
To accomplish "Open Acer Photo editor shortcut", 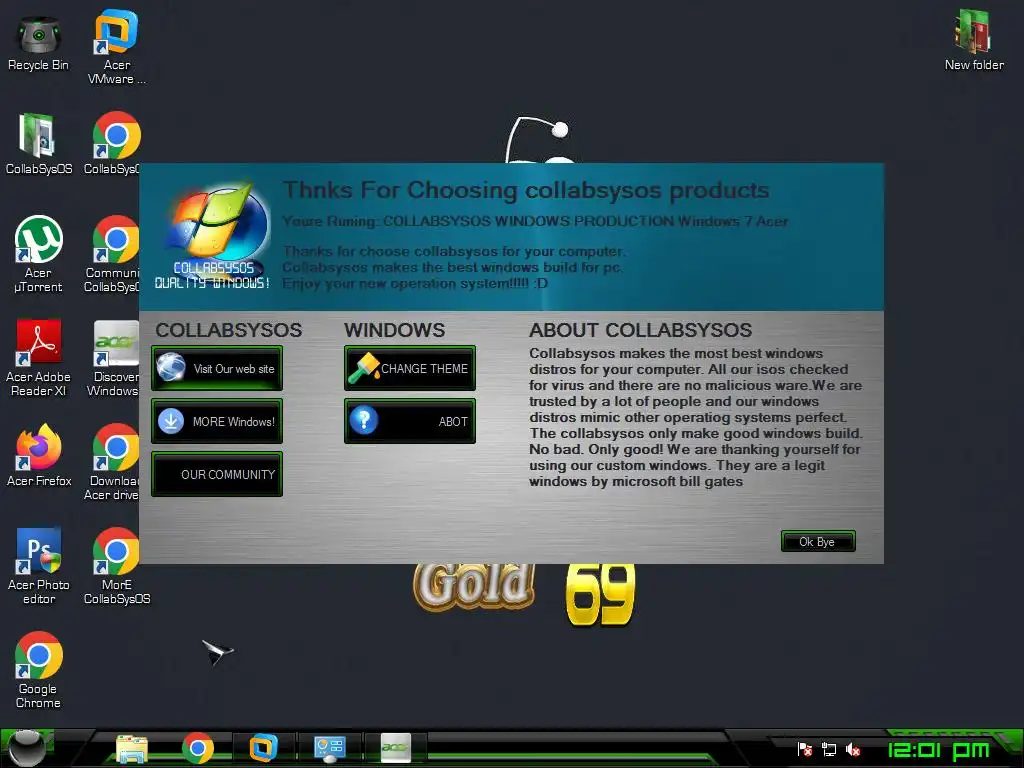I will coord(39,566).
